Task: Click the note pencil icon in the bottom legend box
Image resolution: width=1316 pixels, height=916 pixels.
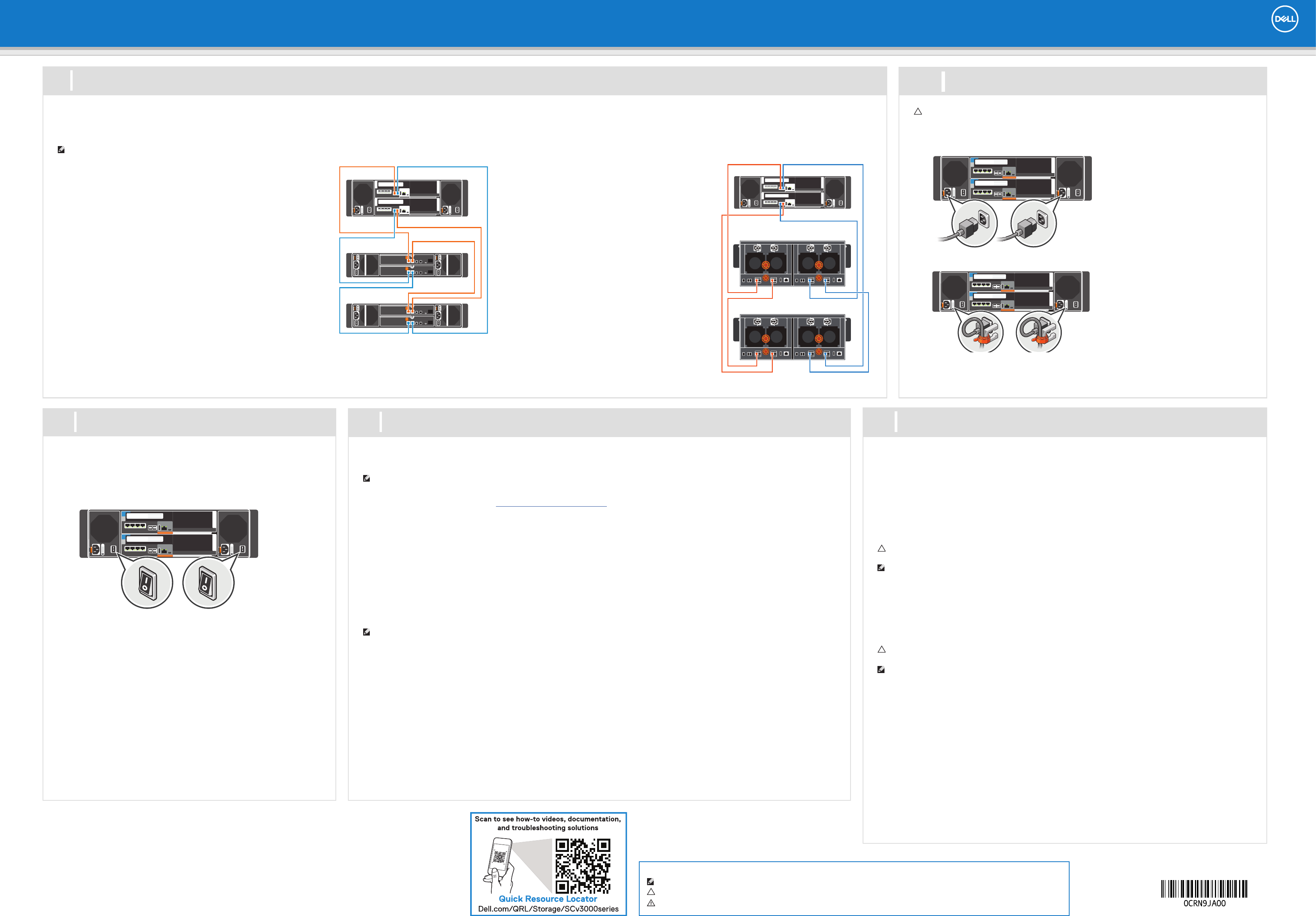Action: point(650,882)
